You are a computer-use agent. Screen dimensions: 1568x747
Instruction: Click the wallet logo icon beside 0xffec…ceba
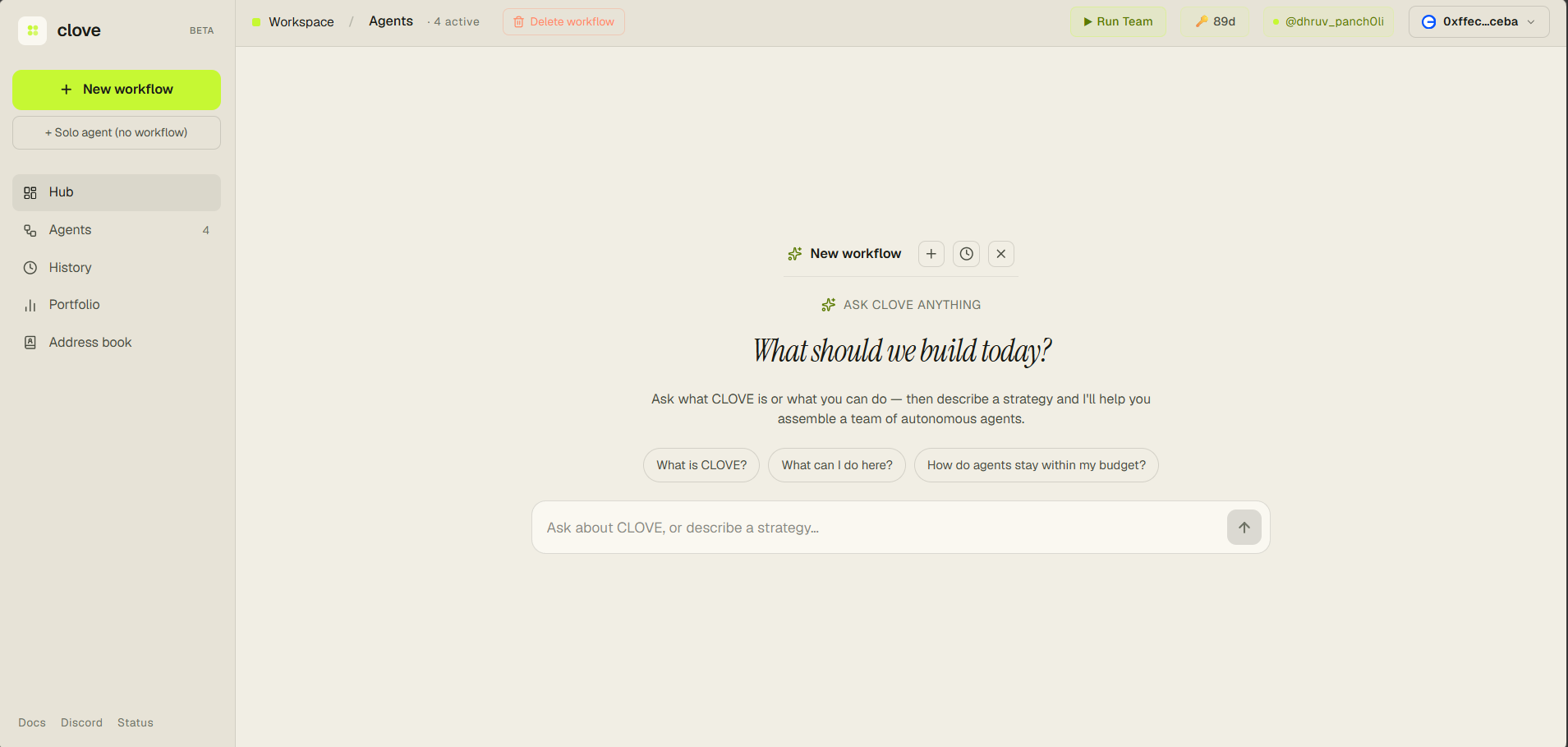(x=1429, y=22)
